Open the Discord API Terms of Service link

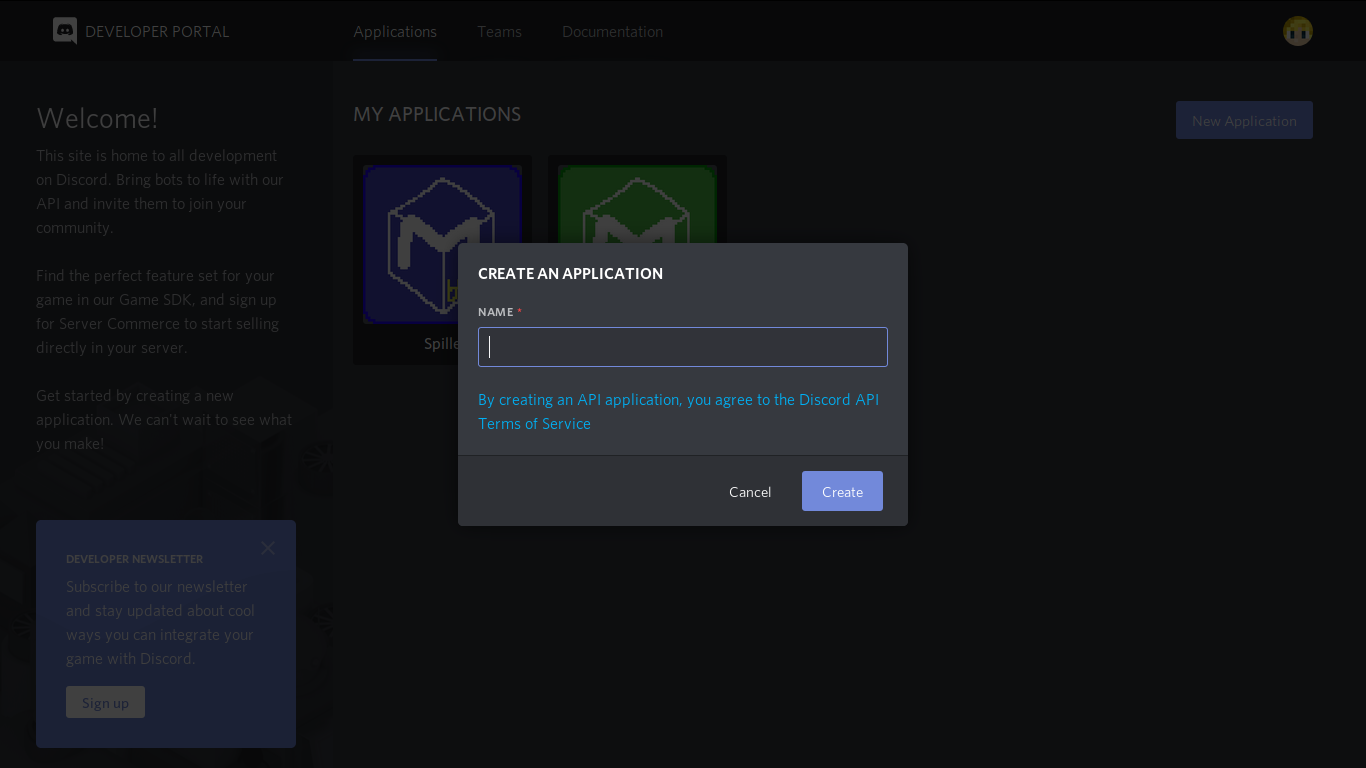point(678,411)
